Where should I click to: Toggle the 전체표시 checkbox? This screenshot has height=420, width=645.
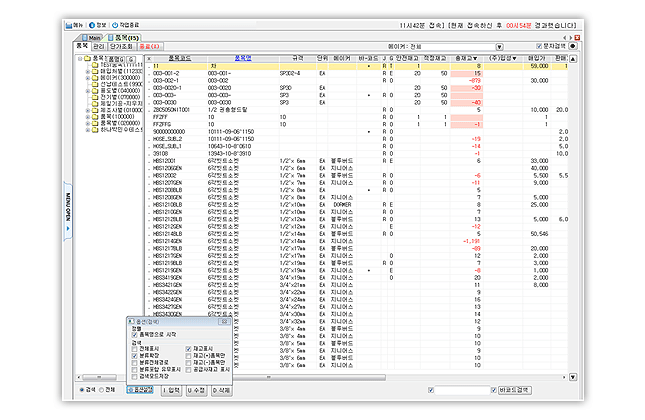134,349
